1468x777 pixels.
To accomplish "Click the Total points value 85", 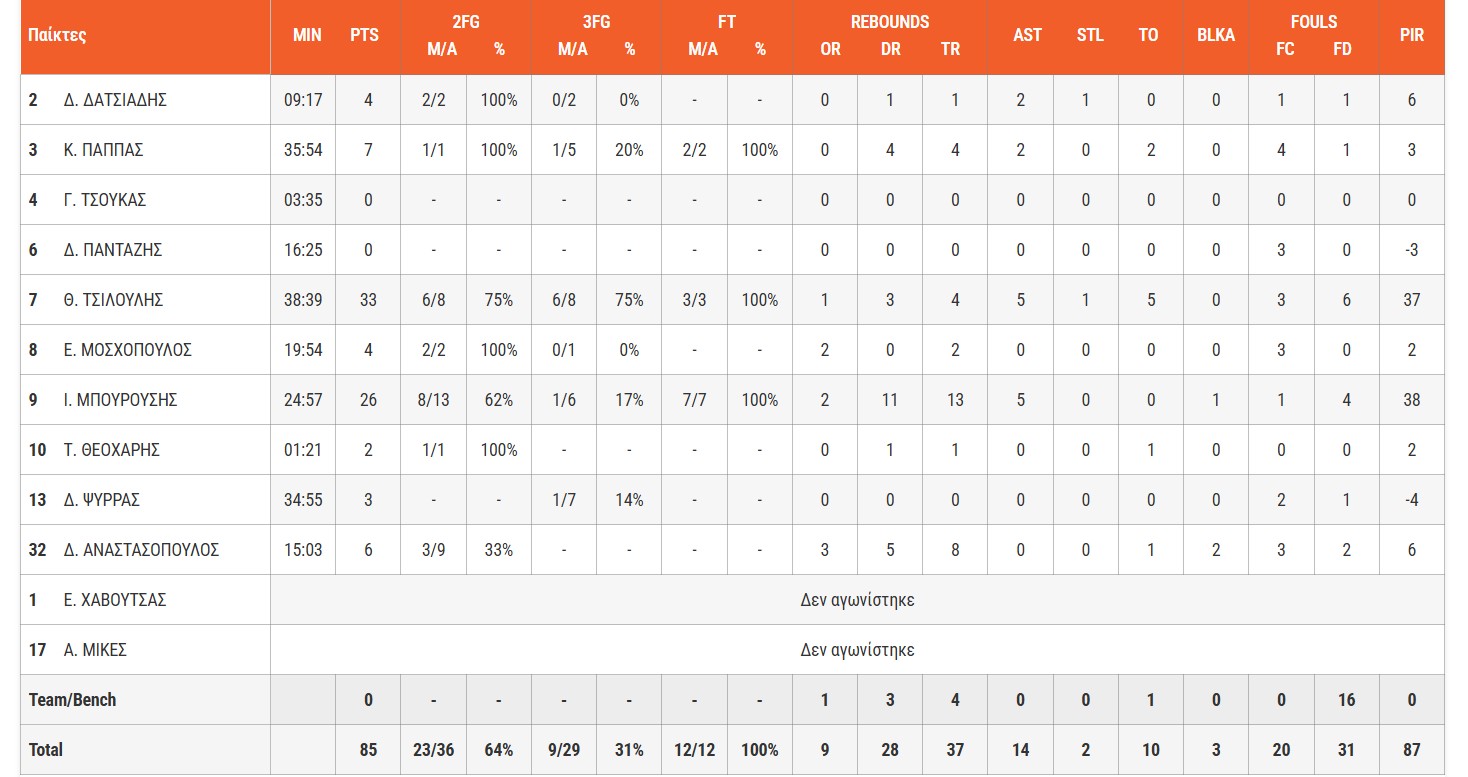I will coord(368,750).
